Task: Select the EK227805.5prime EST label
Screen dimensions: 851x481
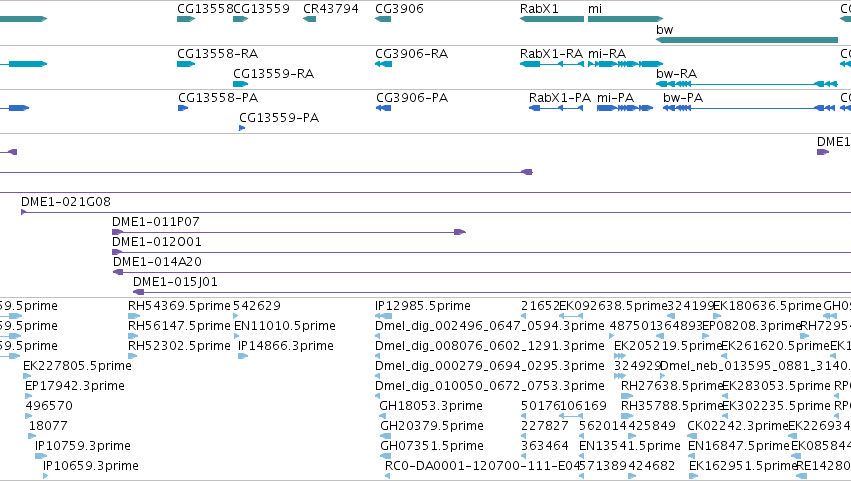Action: tap(77, 366)
